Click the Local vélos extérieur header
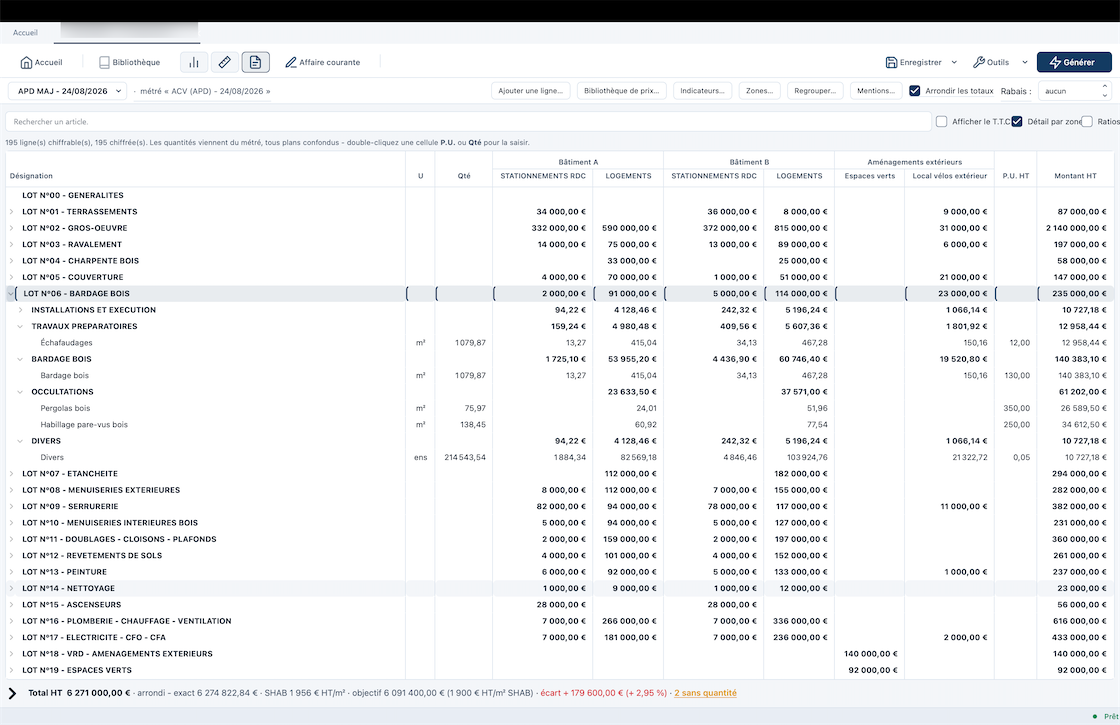The width and height of the screenshot is (1120, 725). coord(949,176)
